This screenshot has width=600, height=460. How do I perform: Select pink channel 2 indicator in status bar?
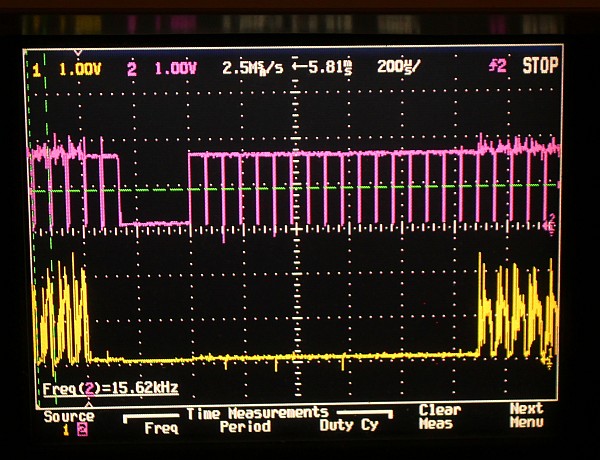131,69
